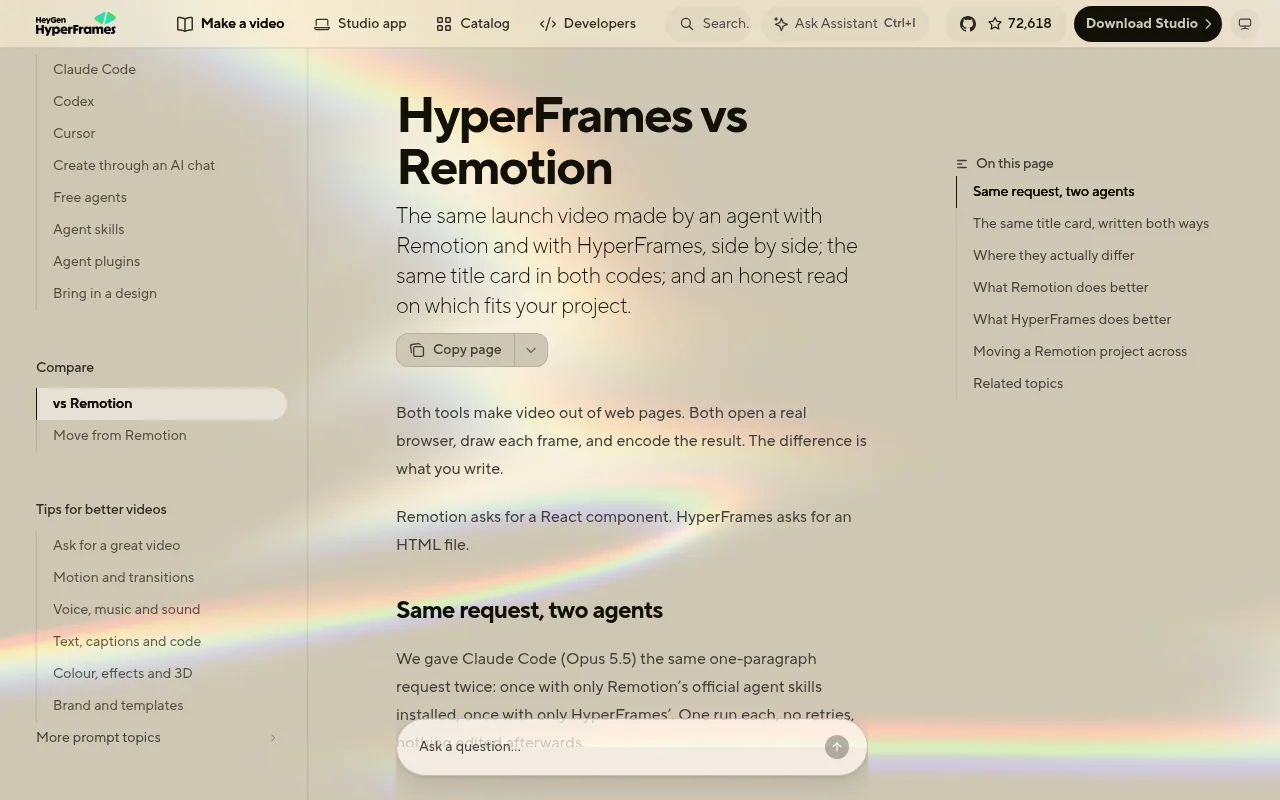Open Text, captions and code page
Image resolution: width=1280 pixels, height=800 pixels.
pos(127,641)
